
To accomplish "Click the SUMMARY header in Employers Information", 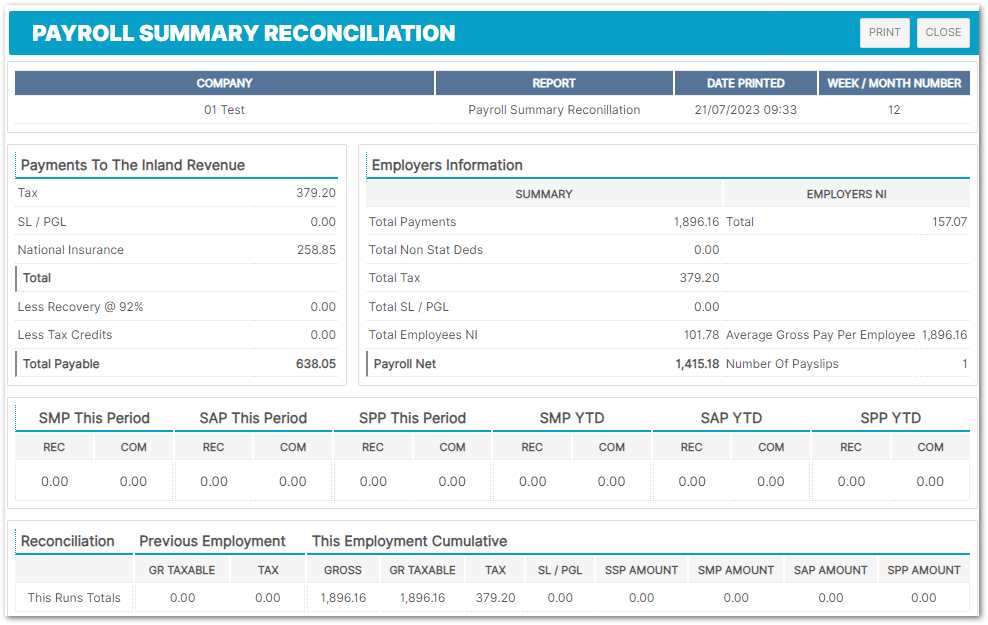I will tap(544, 194).
